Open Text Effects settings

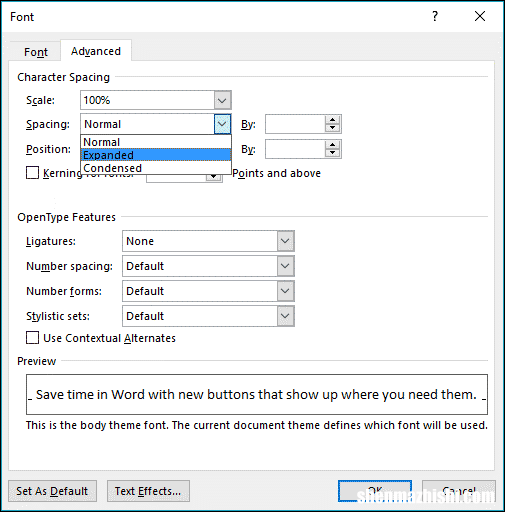[148, 491]
